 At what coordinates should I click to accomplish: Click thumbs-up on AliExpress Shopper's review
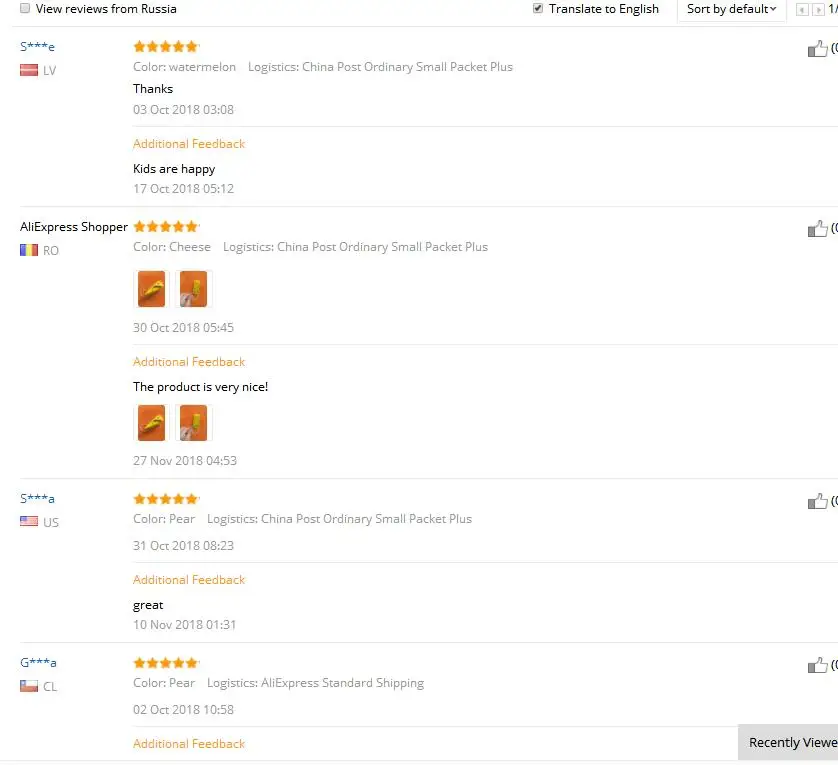817,229
